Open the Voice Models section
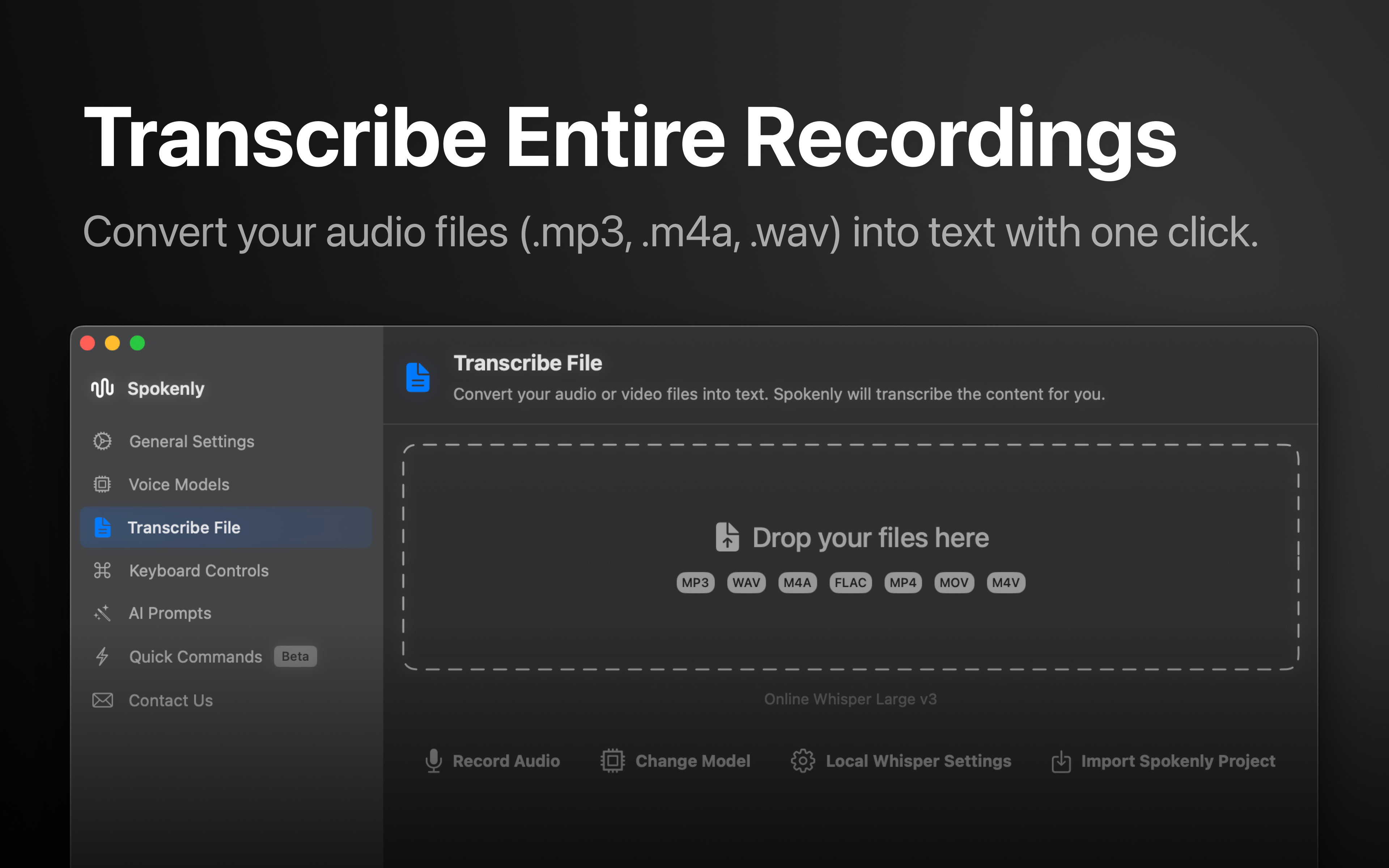Image resolution: width=1389 pixels, height=868 pixels. 226,484
